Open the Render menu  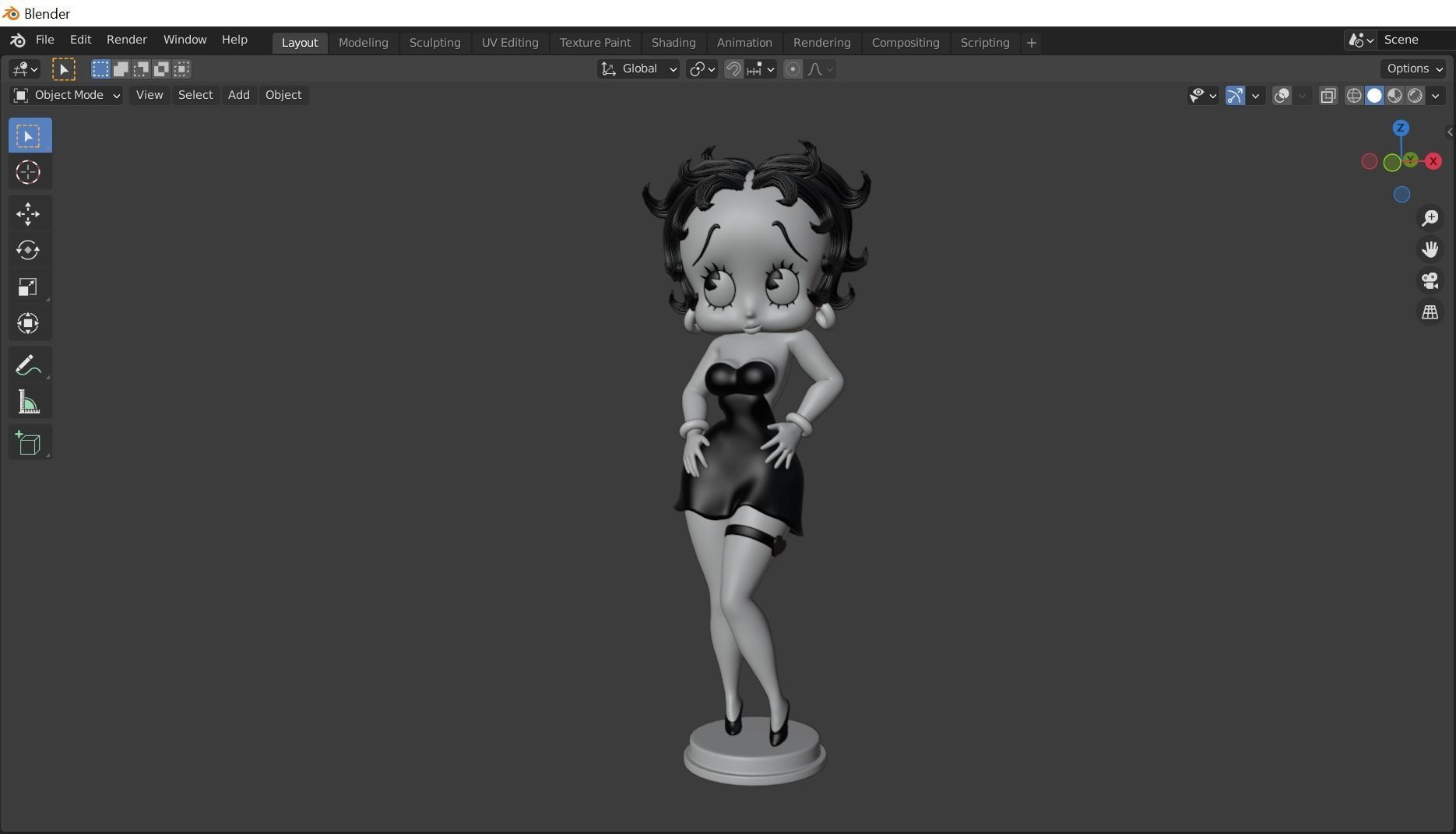click(127, 40)
